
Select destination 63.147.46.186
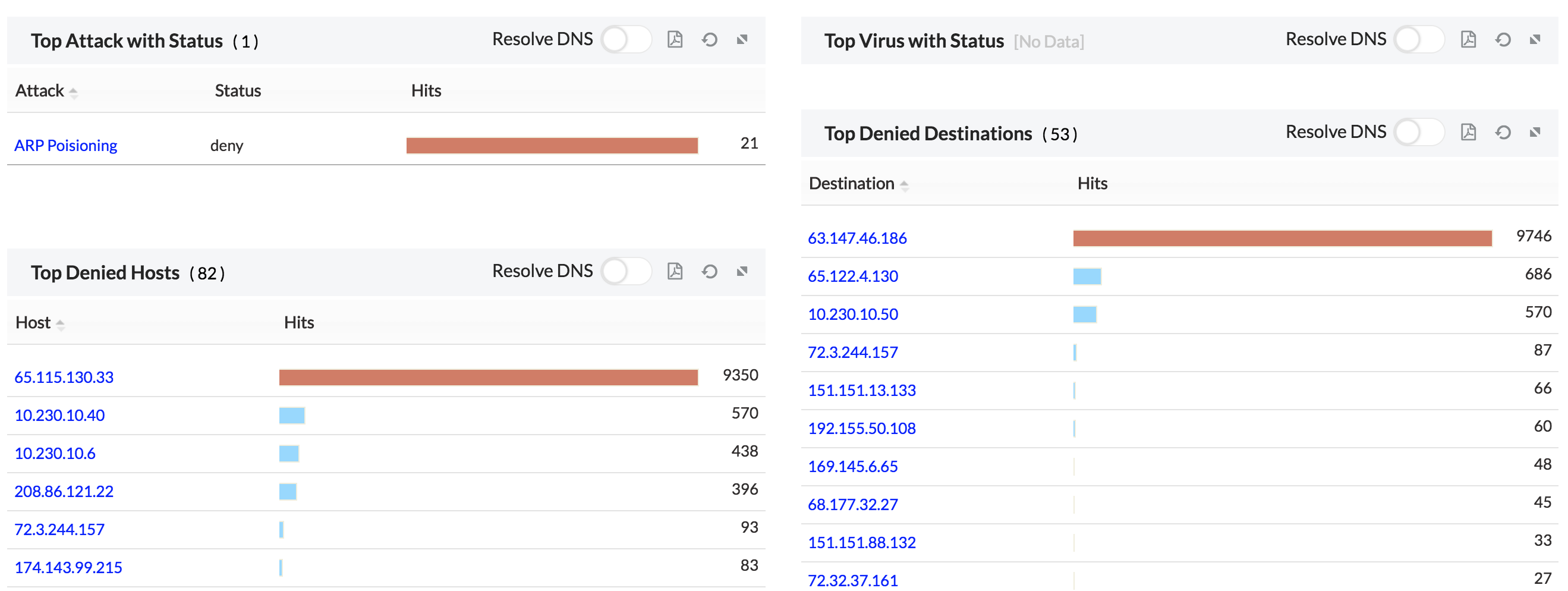tap(857, 238)
